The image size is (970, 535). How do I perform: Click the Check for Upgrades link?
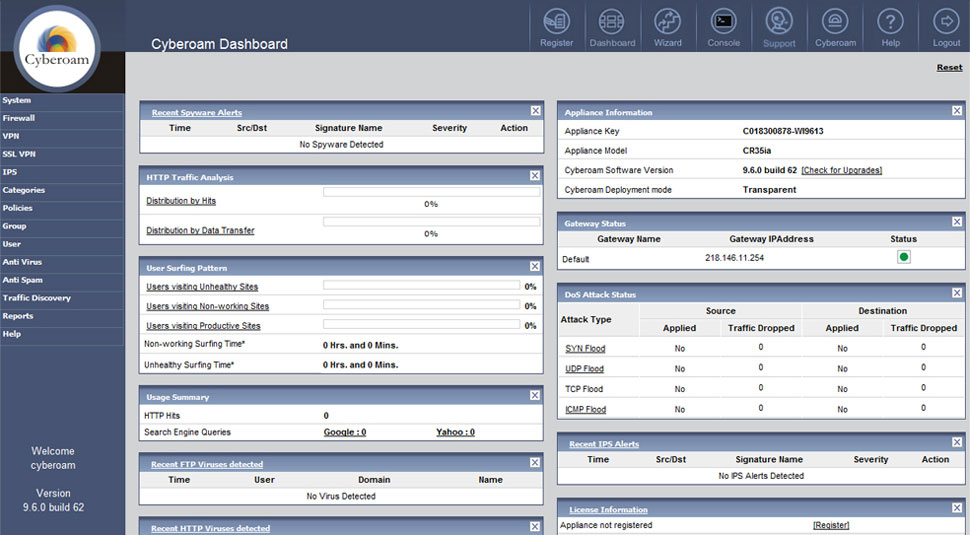pos(842,170)
